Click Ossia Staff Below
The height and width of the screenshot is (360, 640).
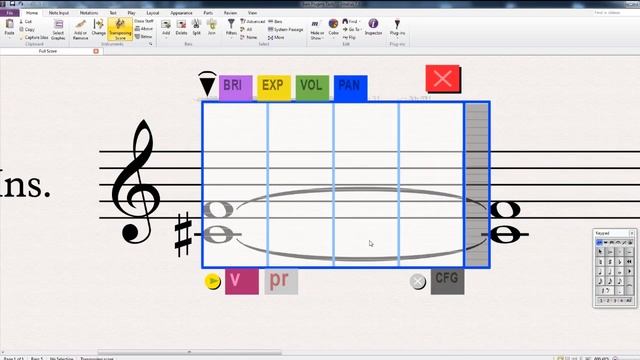[143, 36]
